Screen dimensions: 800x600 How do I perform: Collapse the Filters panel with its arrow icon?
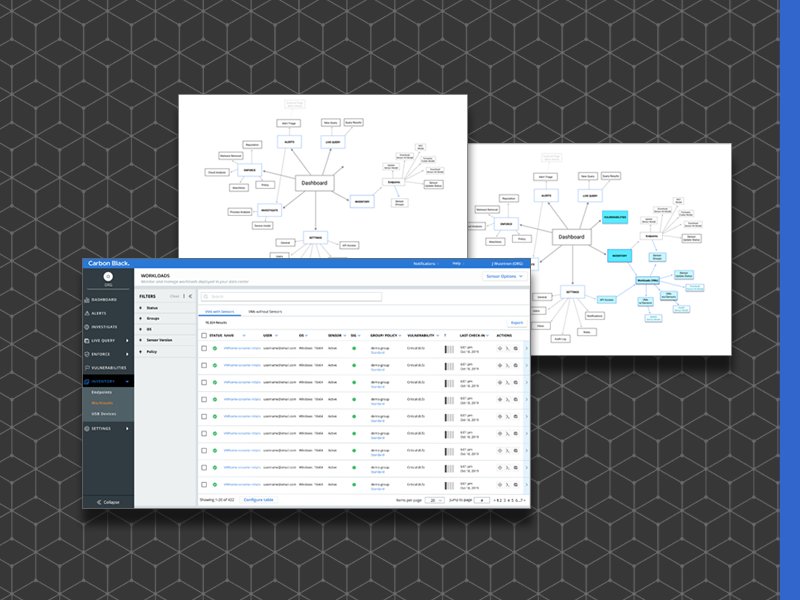pos(190,296)
